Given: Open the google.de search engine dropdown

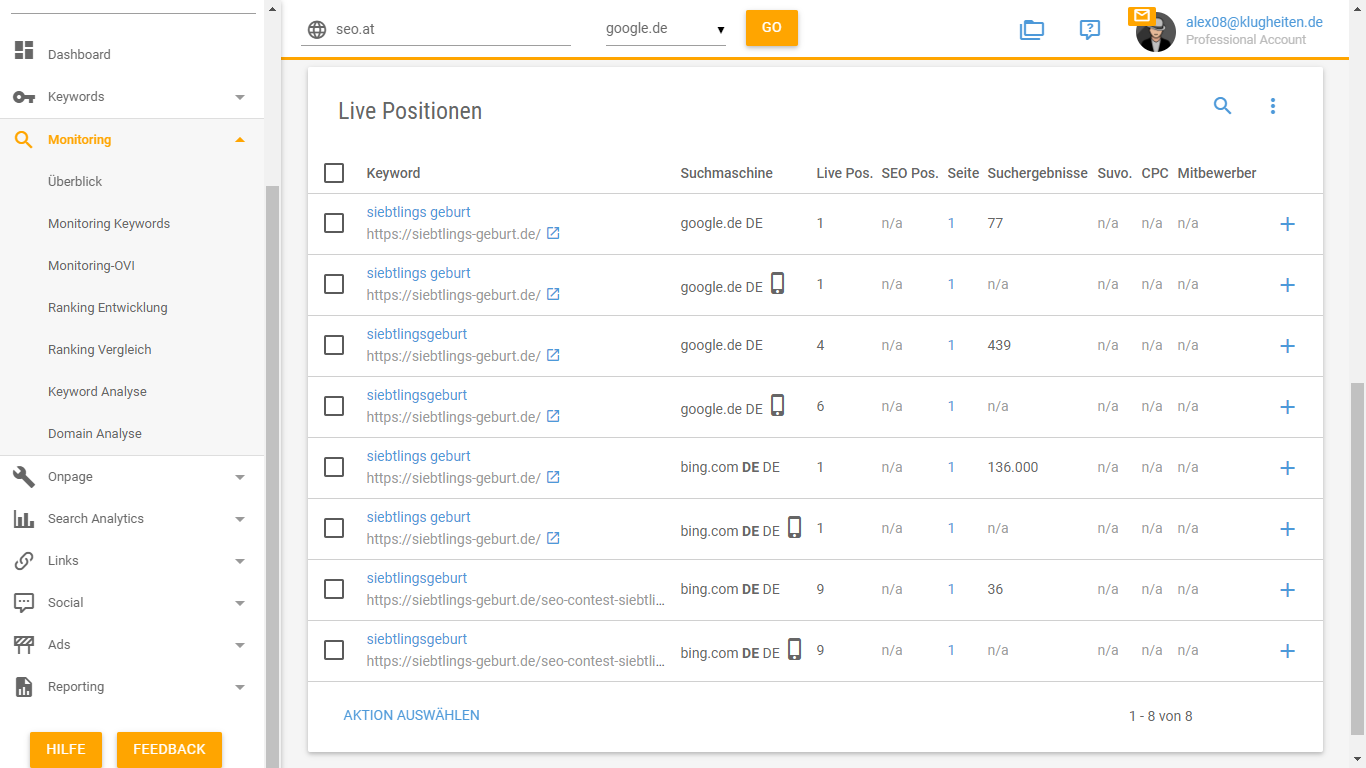Looking at the screenshot, I should 665,29.
